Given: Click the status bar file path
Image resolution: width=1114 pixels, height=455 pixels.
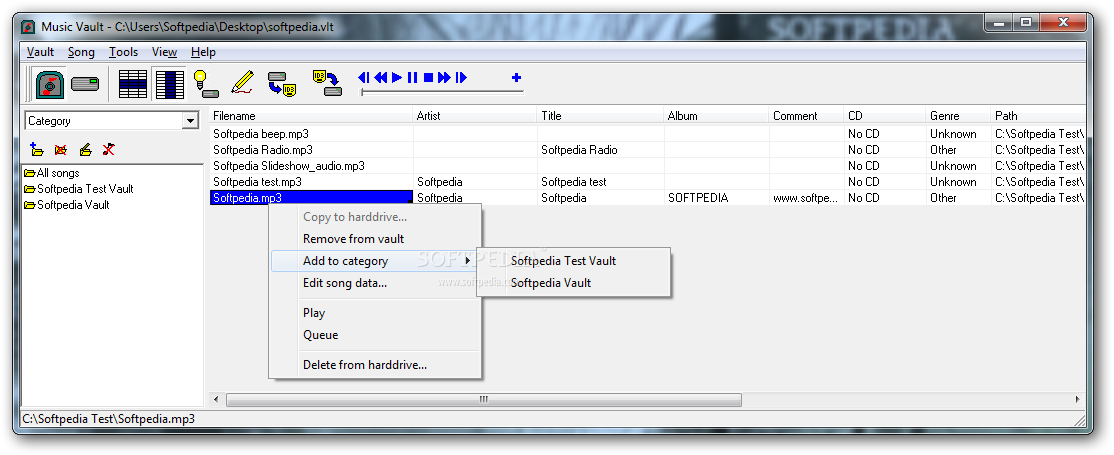Looking at the screenshot, I should [x=109, y=419].
